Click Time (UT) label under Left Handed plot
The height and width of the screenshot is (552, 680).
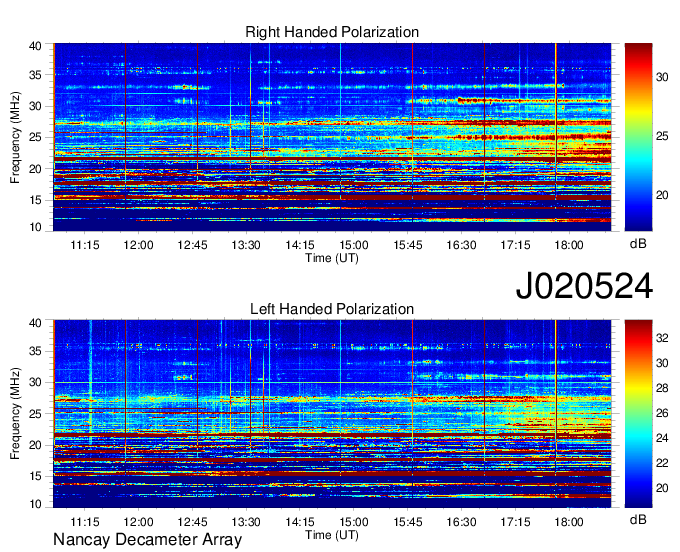click(332, 535)
